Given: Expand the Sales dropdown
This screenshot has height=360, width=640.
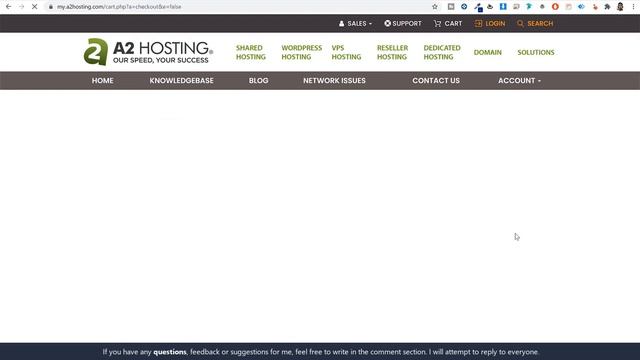Looking at the screenshot, I should (x=360, y=24).
